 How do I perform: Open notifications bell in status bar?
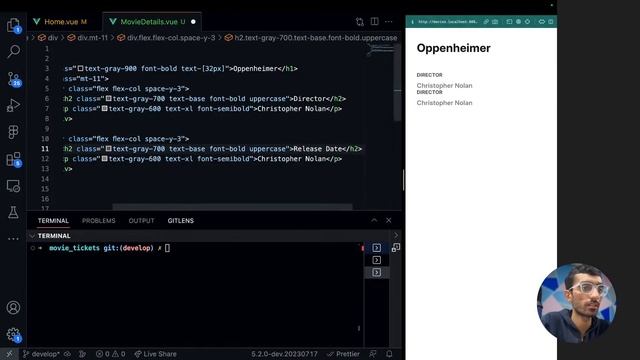pos(389,354)
